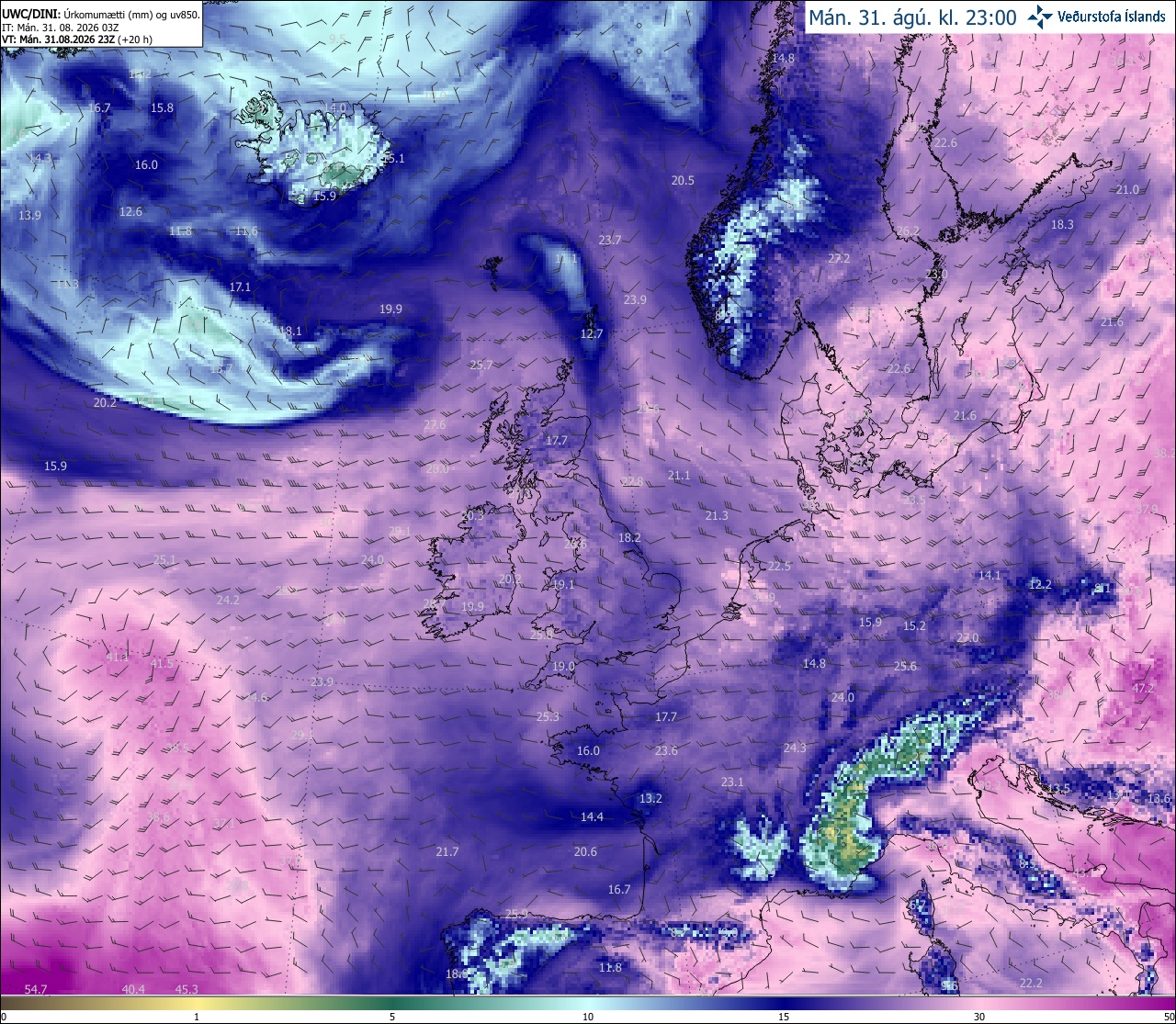
Task: Pick the 30 mark on the color scale
Action: coord(979,1017)
